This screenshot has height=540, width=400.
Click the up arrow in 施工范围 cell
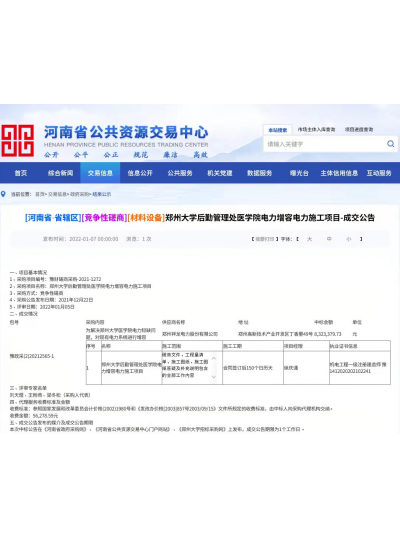(x=214, y=359)
